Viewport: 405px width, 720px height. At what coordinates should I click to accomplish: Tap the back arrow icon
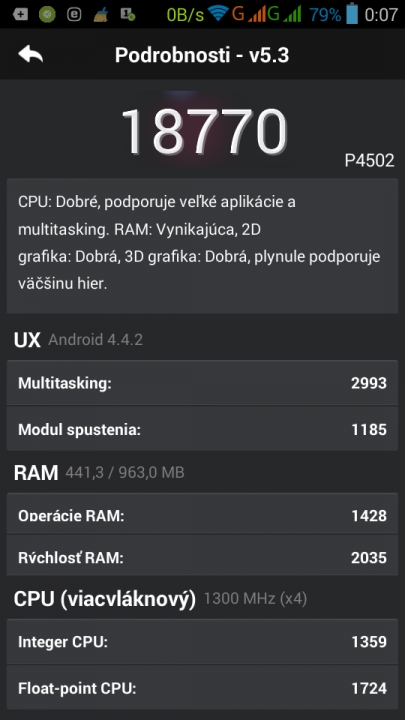click(30, 55)
